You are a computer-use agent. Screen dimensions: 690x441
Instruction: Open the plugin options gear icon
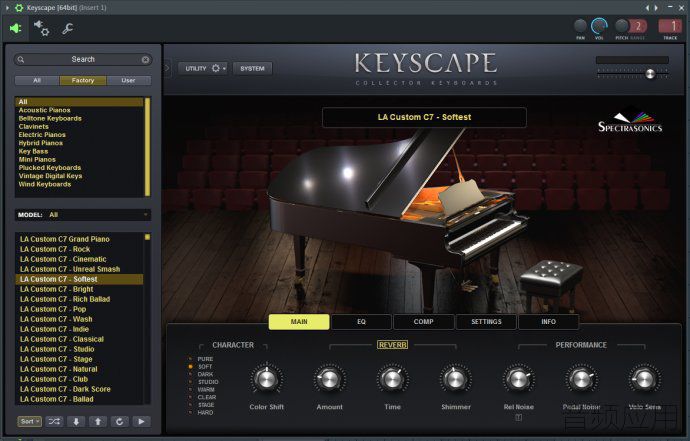click(42, 28)
